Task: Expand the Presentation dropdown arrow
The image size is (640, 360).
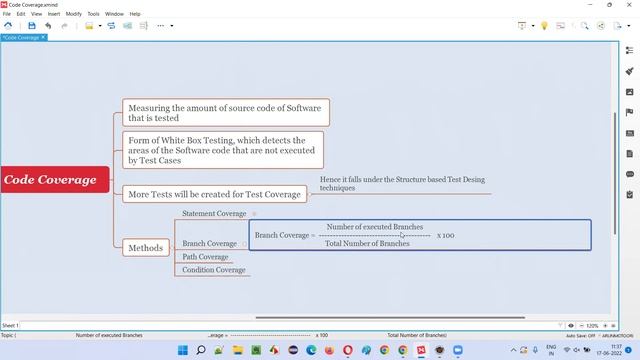Action: 533,26
